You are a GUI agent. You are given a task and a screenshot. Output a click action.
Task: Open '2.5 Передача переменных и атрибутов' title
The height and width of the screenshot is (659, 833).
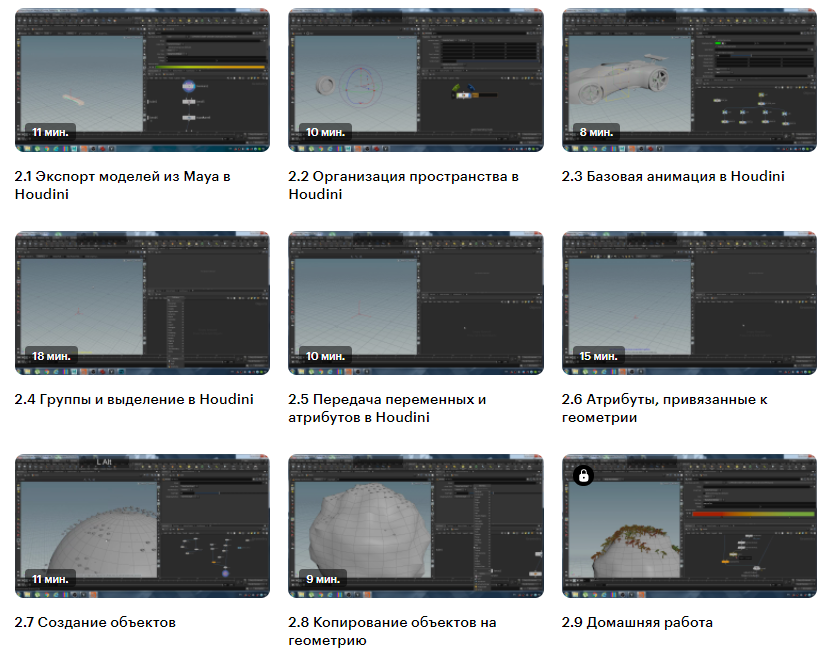pyautogui.click(x=387, y=408)
